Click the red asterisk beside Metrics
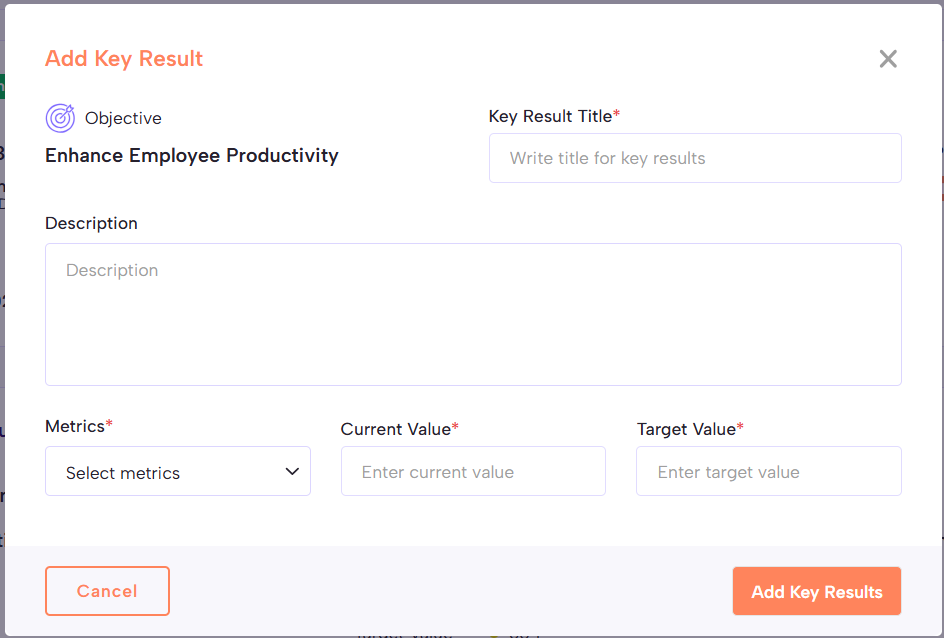 (109, 423)
